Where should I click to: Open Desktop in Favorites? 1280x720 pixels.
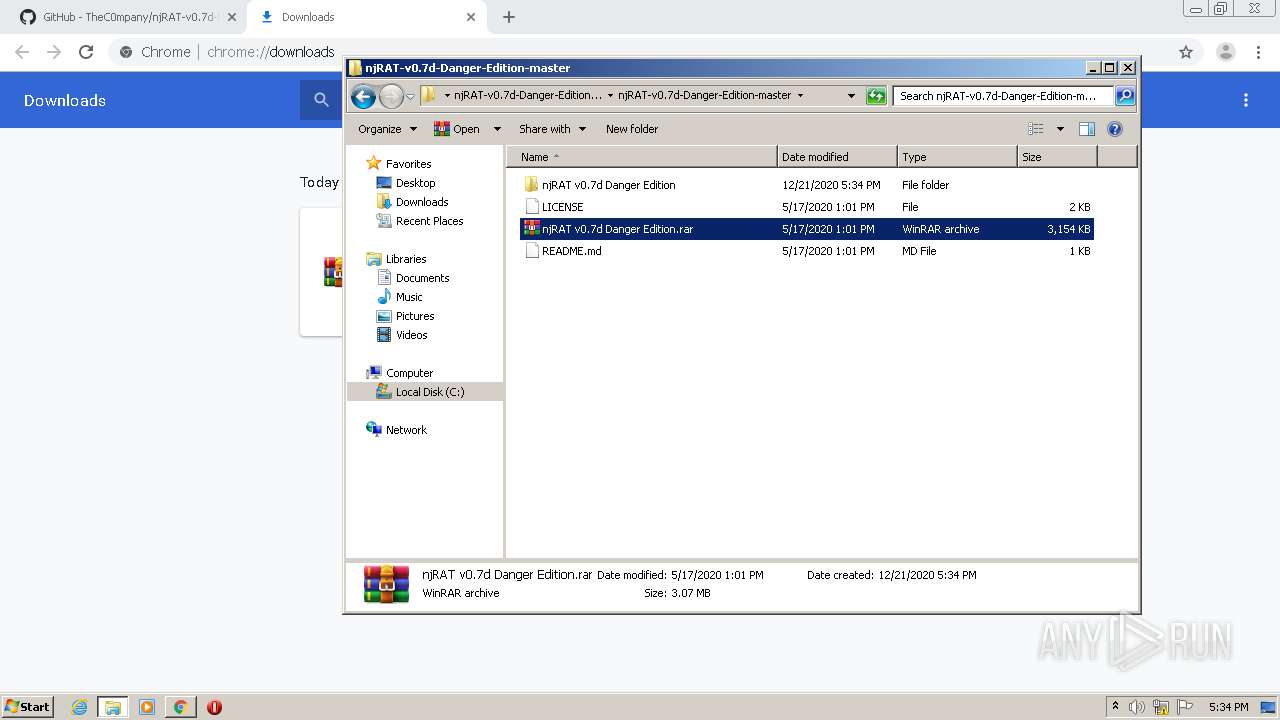click(406, 183)
